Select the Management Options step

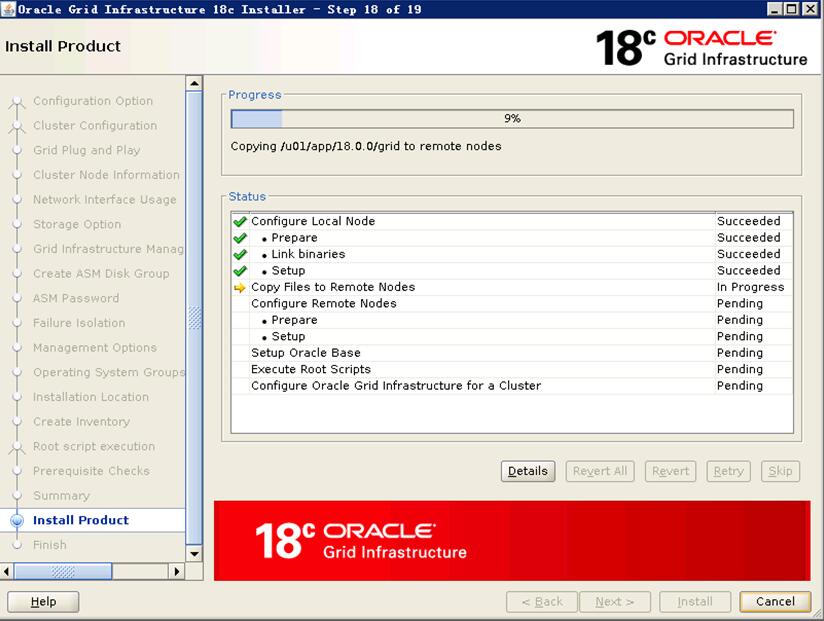point(95,348)
